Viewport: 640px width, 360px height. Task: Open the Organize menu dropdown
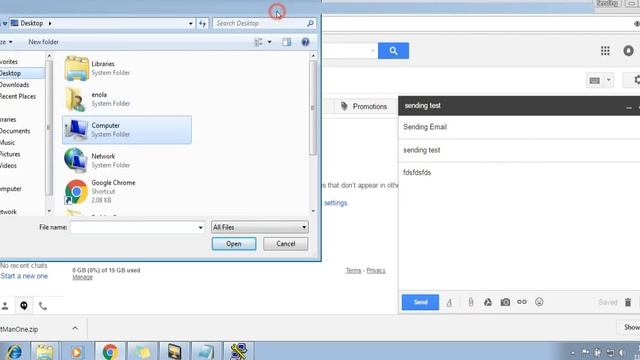(7, 42)
